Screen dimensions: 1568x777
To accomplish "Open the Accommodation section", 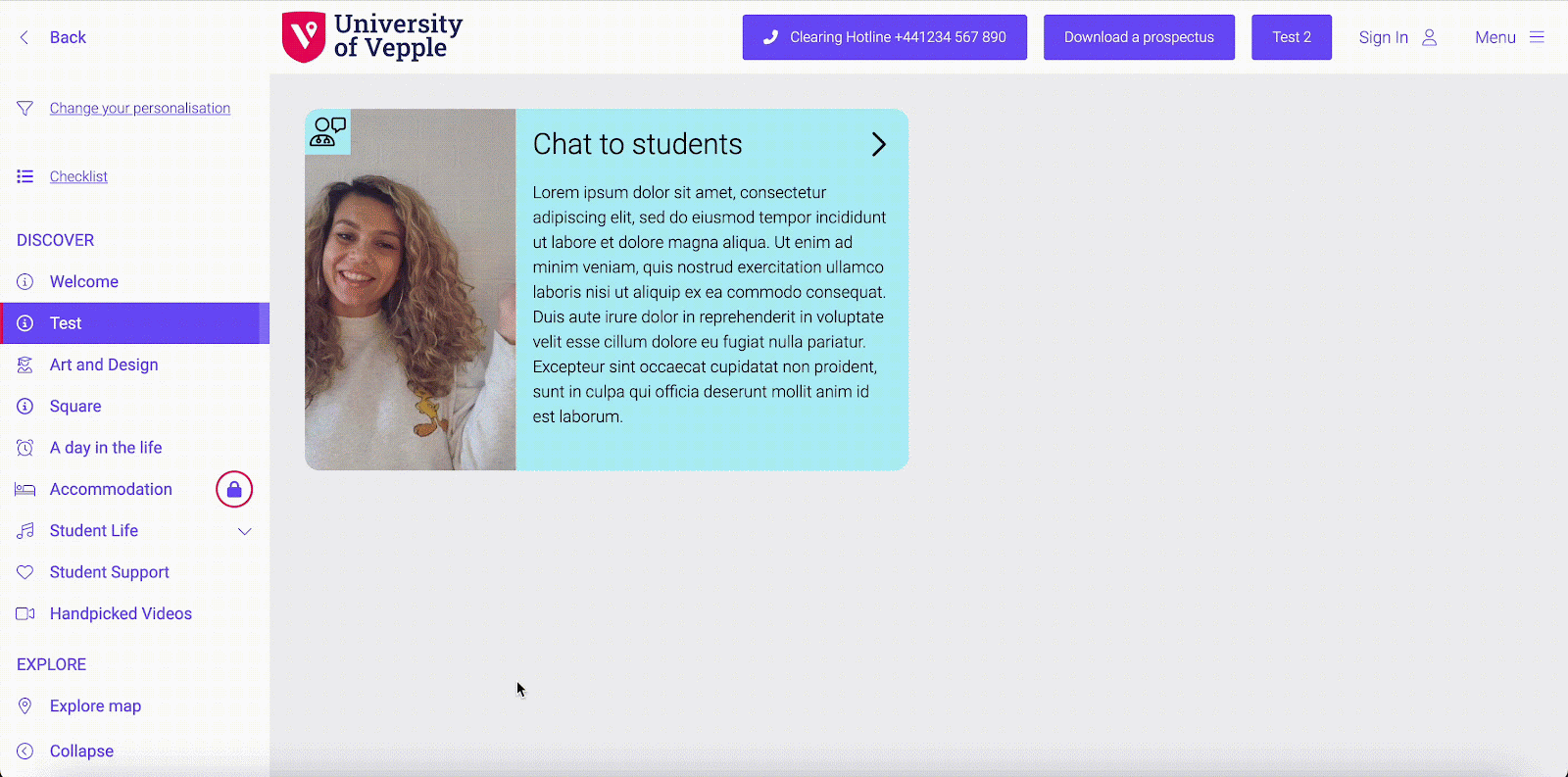I will coord(111,489).
